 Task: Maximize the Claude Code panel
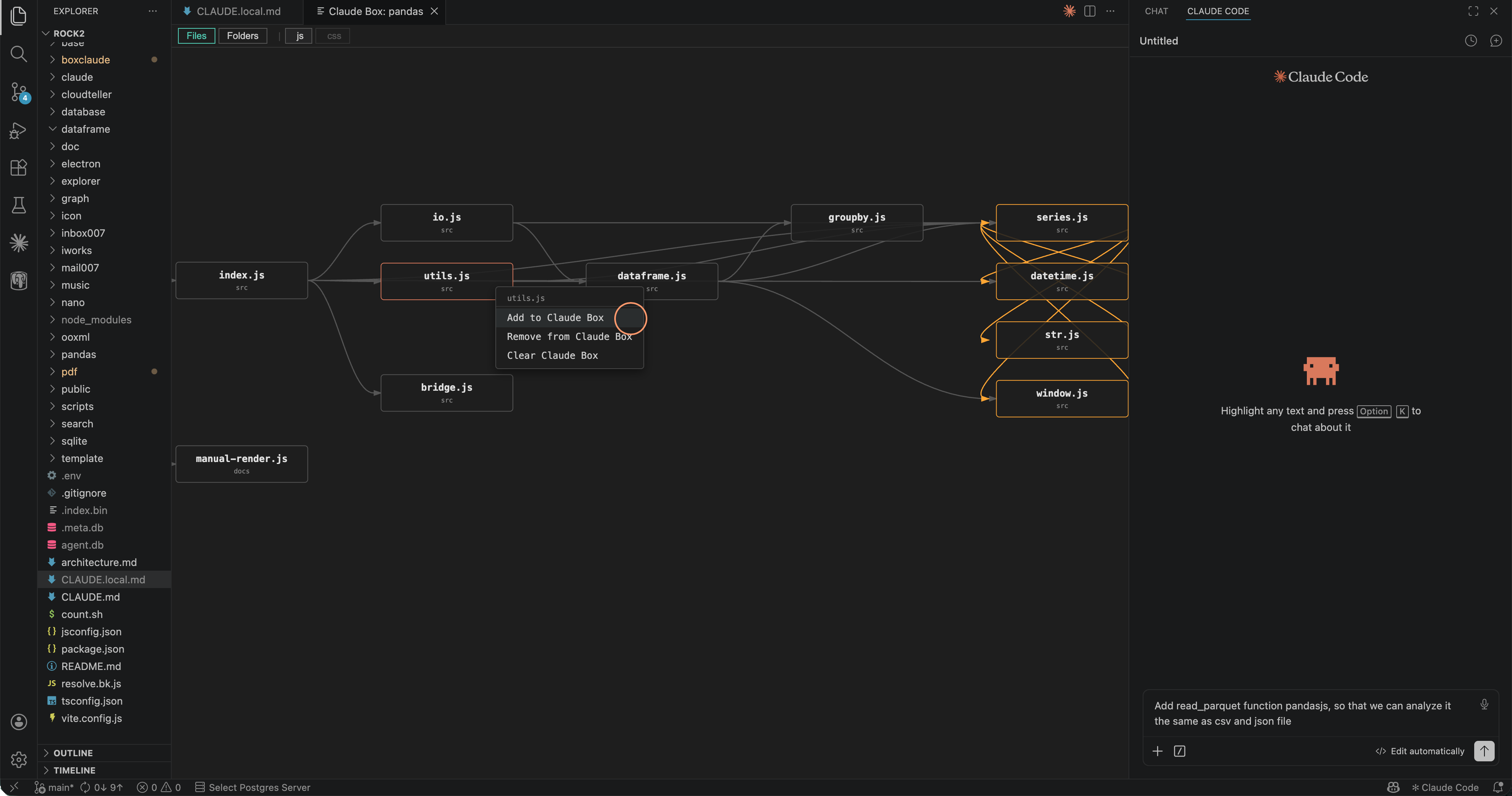(1473, 11)
